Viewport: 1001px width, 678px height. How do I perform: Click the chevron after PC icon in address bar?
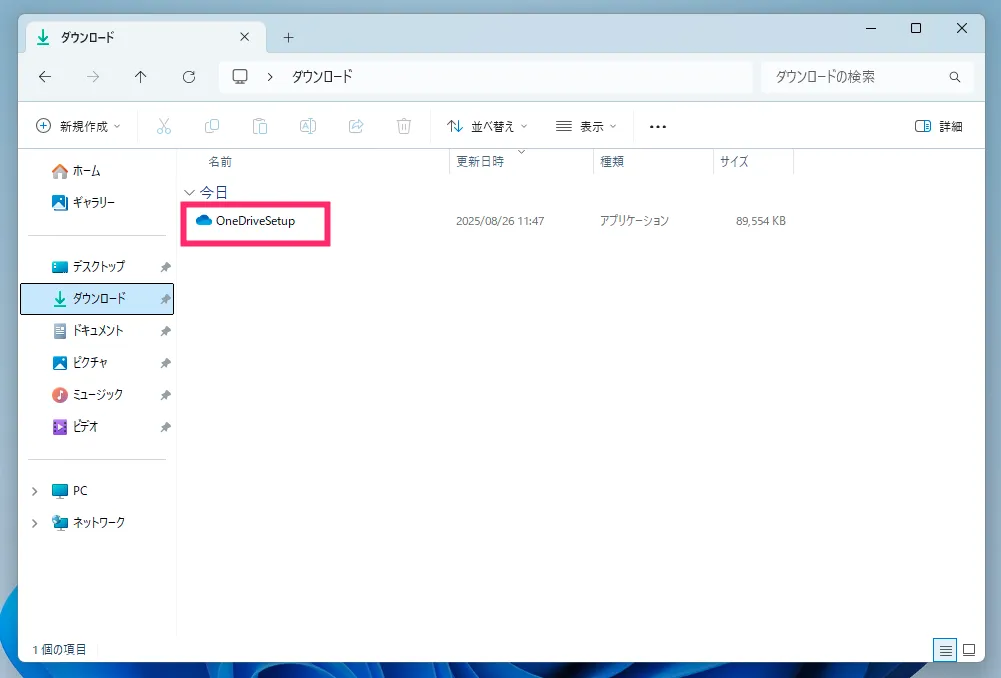pyautogui.click(x=270, y=77)
